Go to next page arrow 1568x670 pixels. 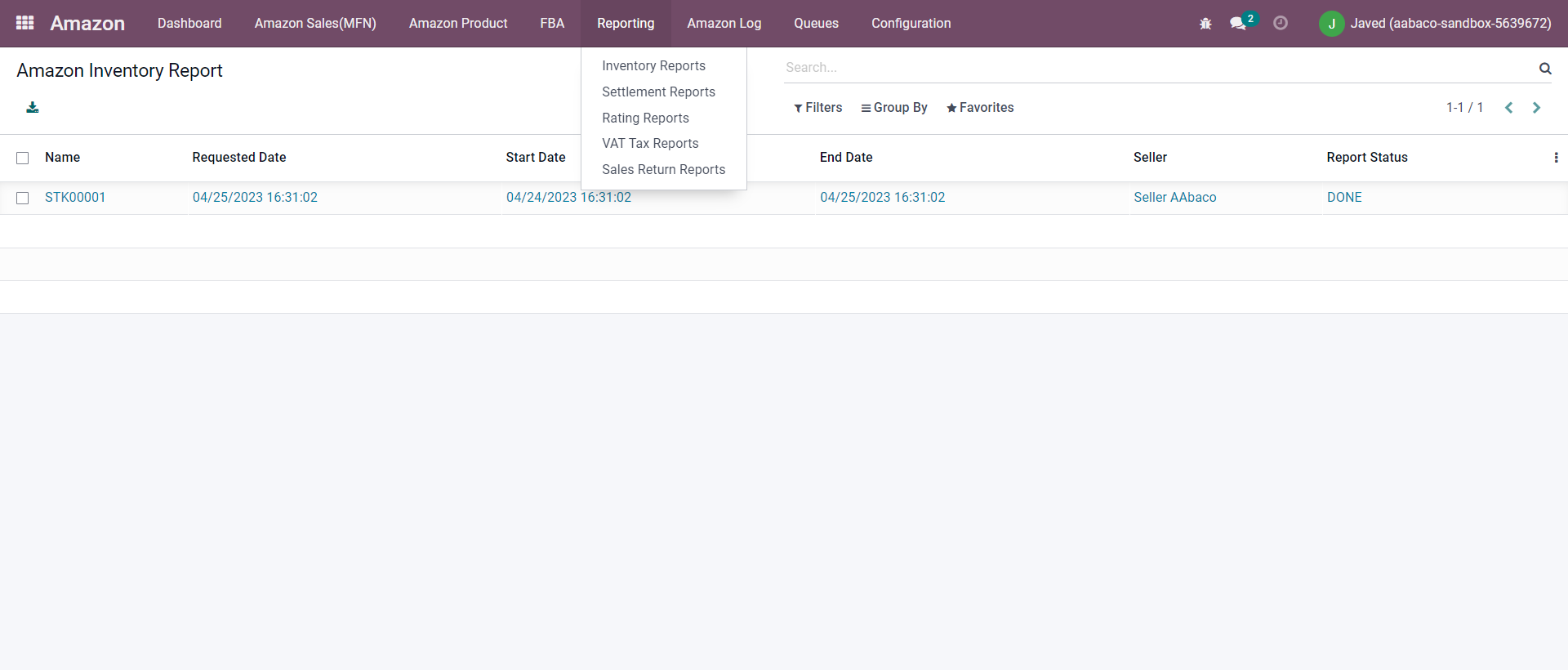[x=1536, y=108]
